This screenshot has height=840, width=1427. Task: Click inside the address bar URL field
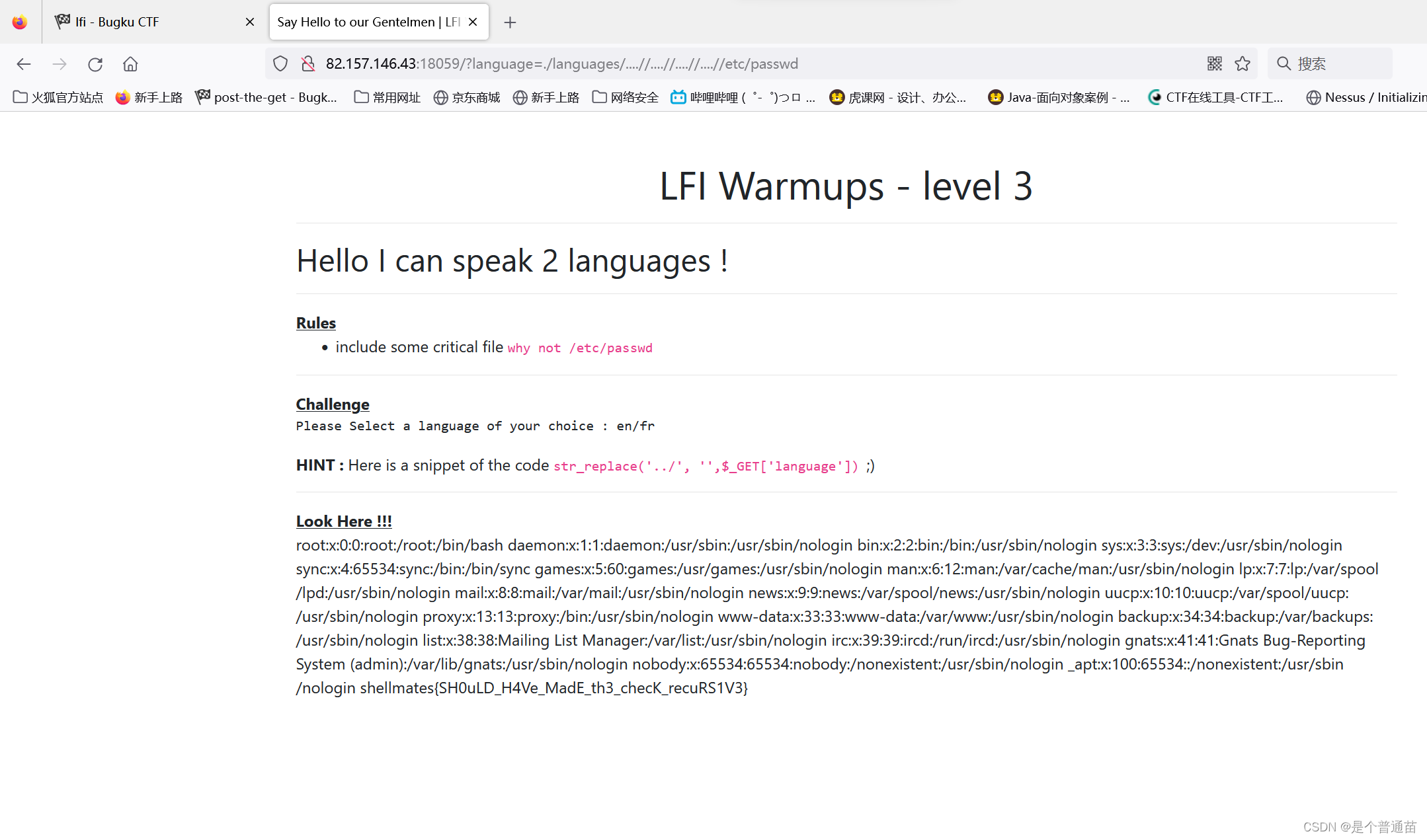click(562, 63)
